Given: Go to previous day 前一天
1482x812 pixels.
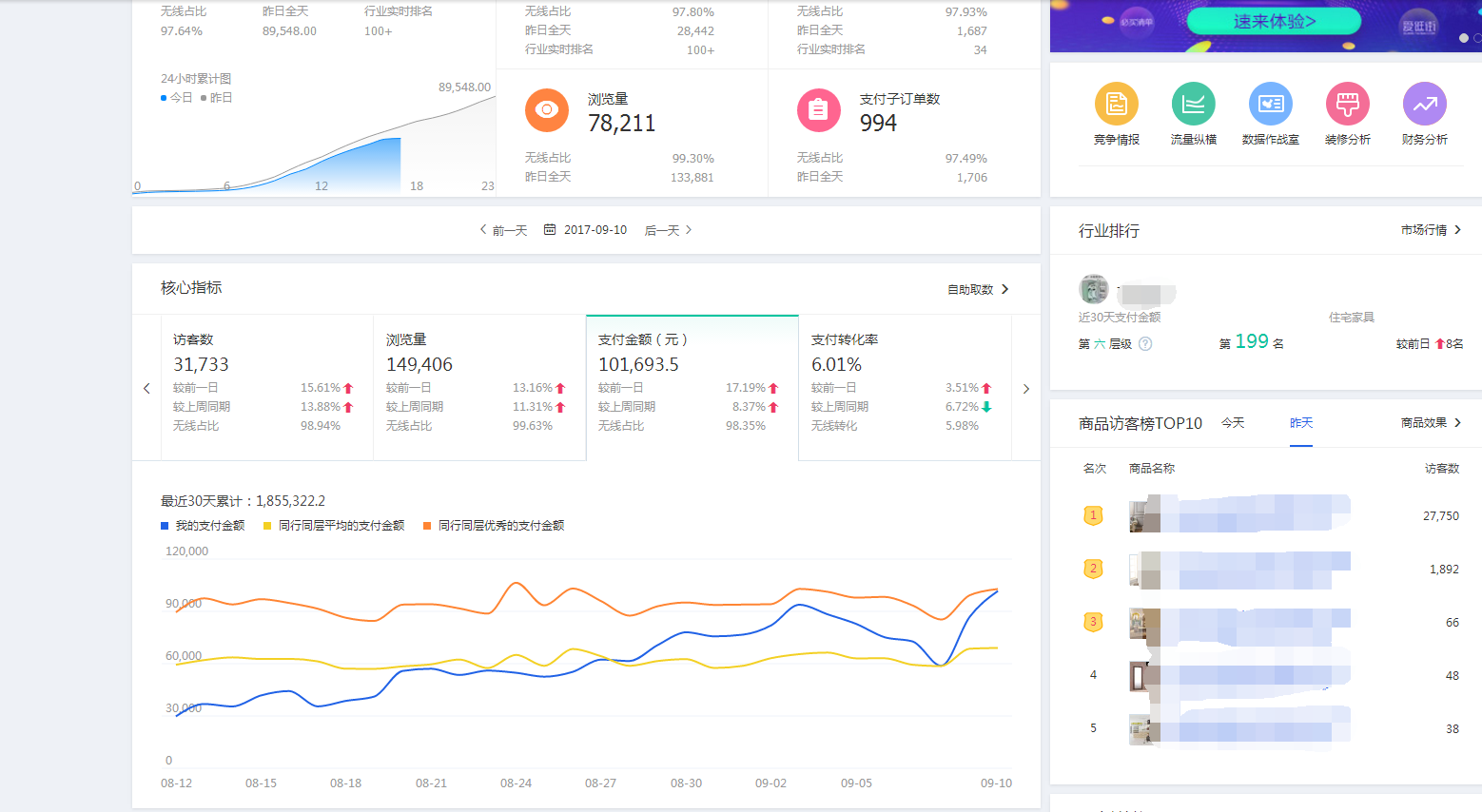Looking at the screenshot, I should click(503, 230).
